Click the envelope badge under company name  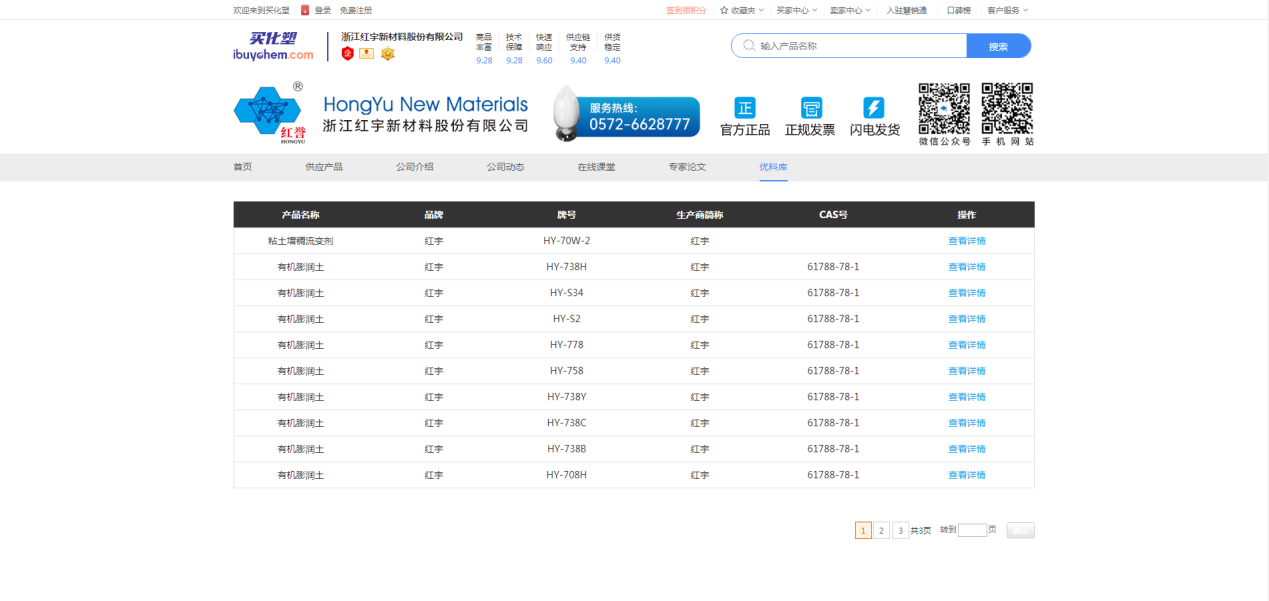point(367,53)
